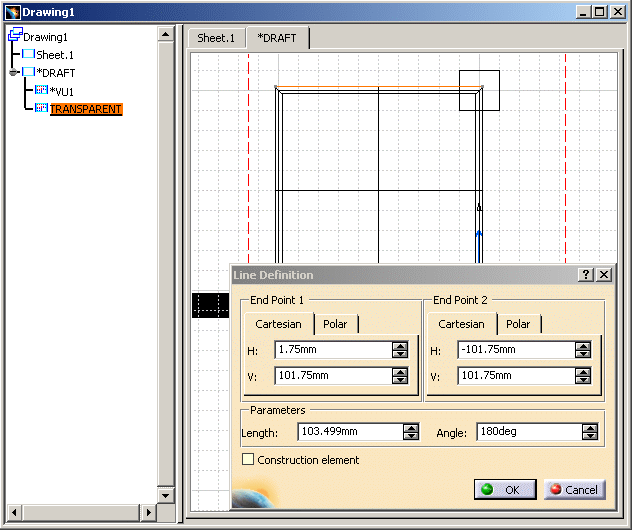Click the Drawing1 window title icon
Viewport: 632px width, 530px height.
point(12,11)
